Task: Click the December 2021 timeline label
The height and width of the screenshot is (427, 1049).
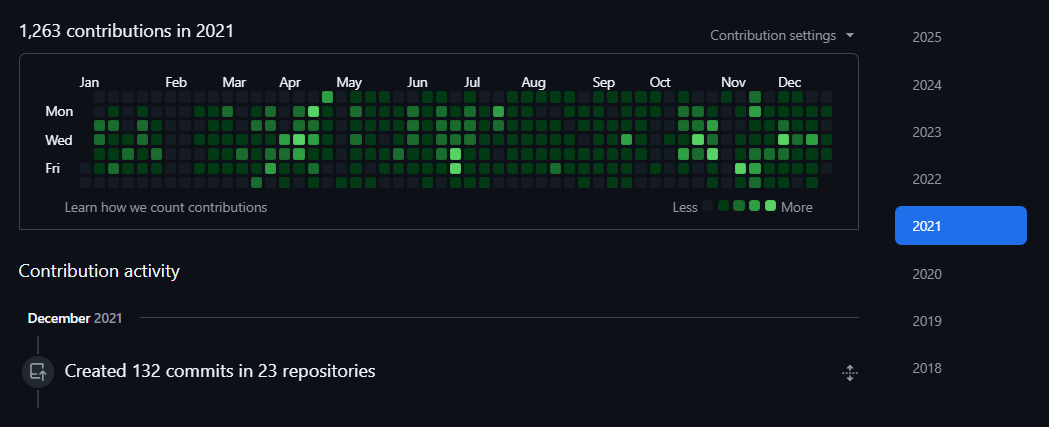Action: [75, 319]
